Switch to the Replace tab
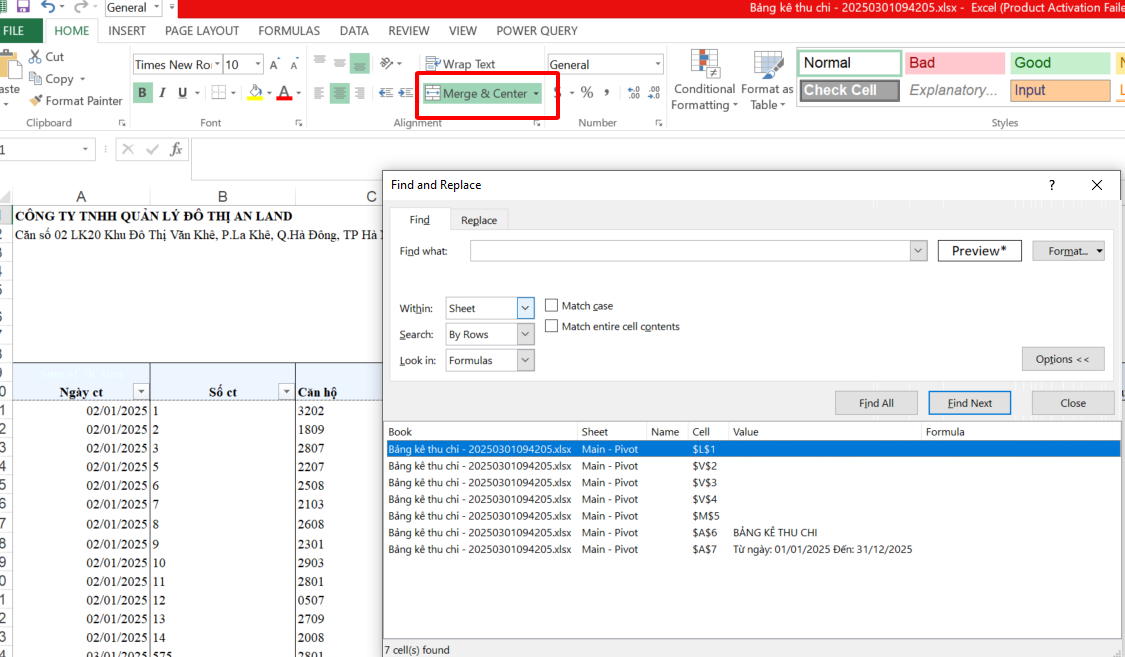Viewport: 1125px width, 657px height. point(478,220)
